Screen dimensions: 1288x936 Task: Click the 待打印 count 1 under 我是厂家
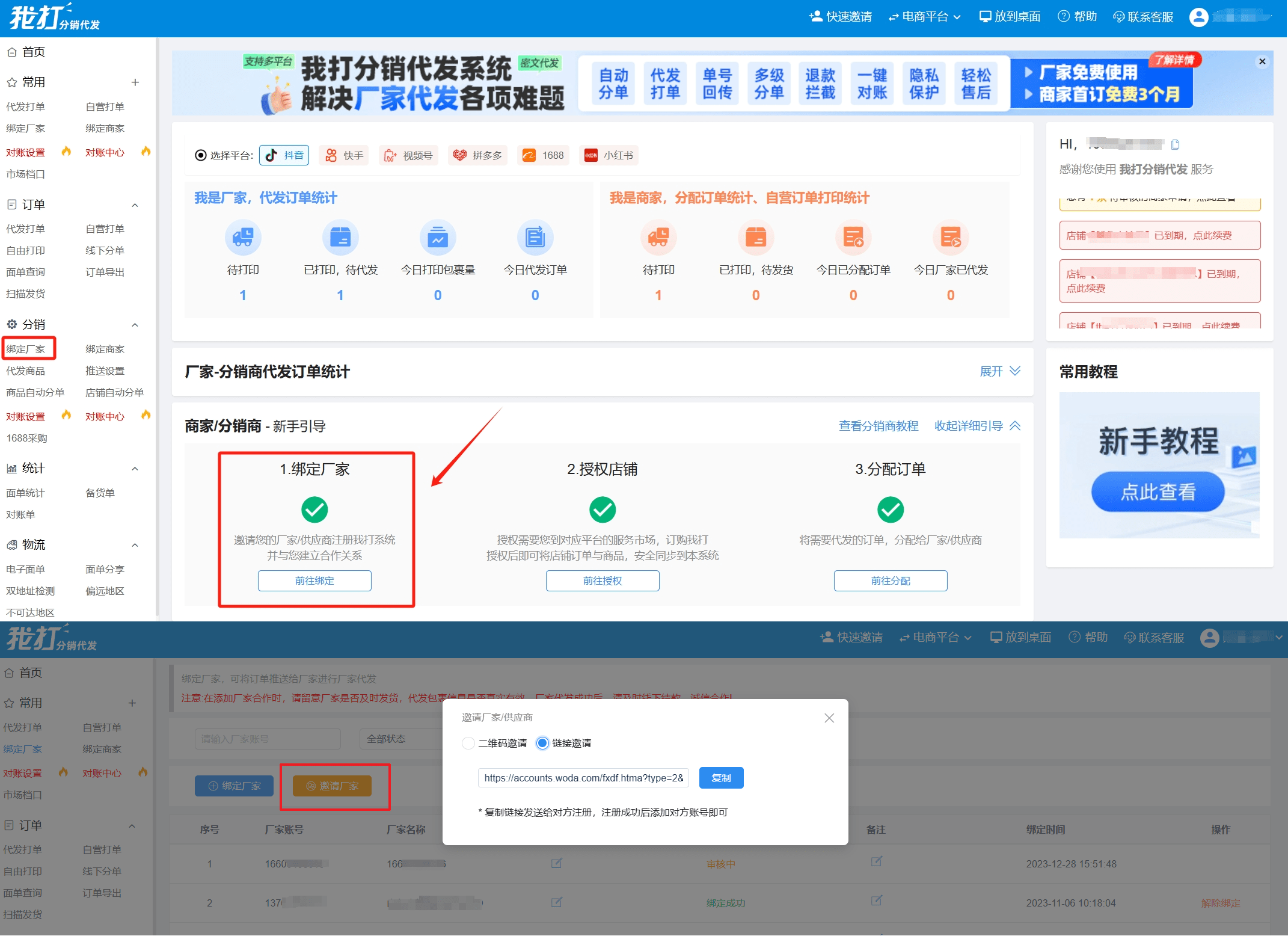[x=243, y=295]
